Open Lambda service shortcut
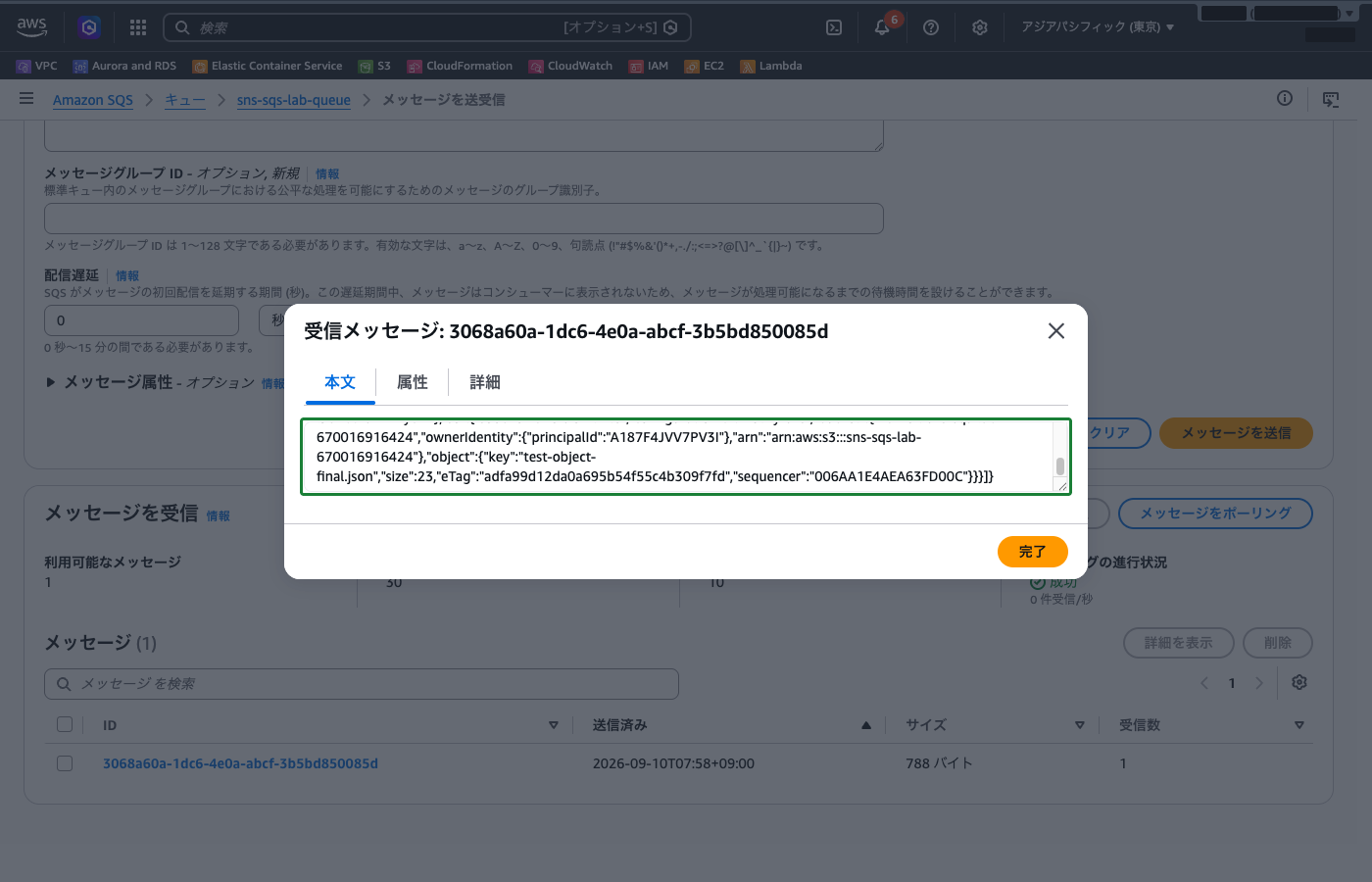This screenshot has height=882, width=1372. tap(771, 66)
